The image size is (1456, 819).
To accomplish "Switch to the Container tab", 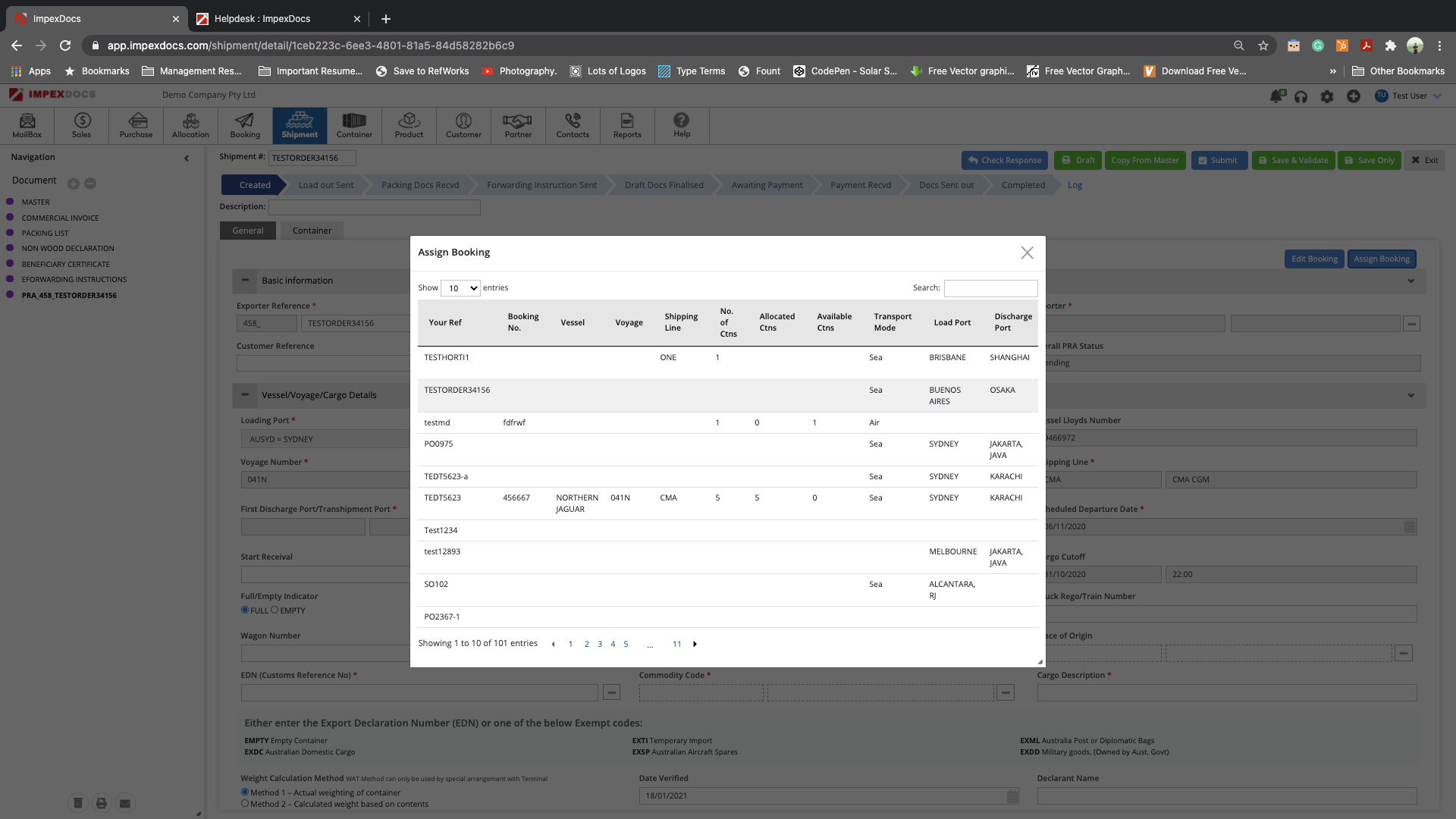I will click(x=312, y=231).
